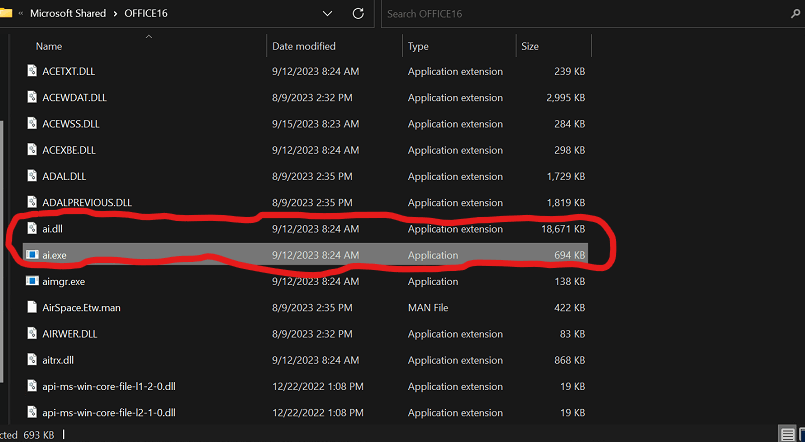
Task: Select the ADAL.DLL file name
Action: pyautogui.click(x=64, y=176)
